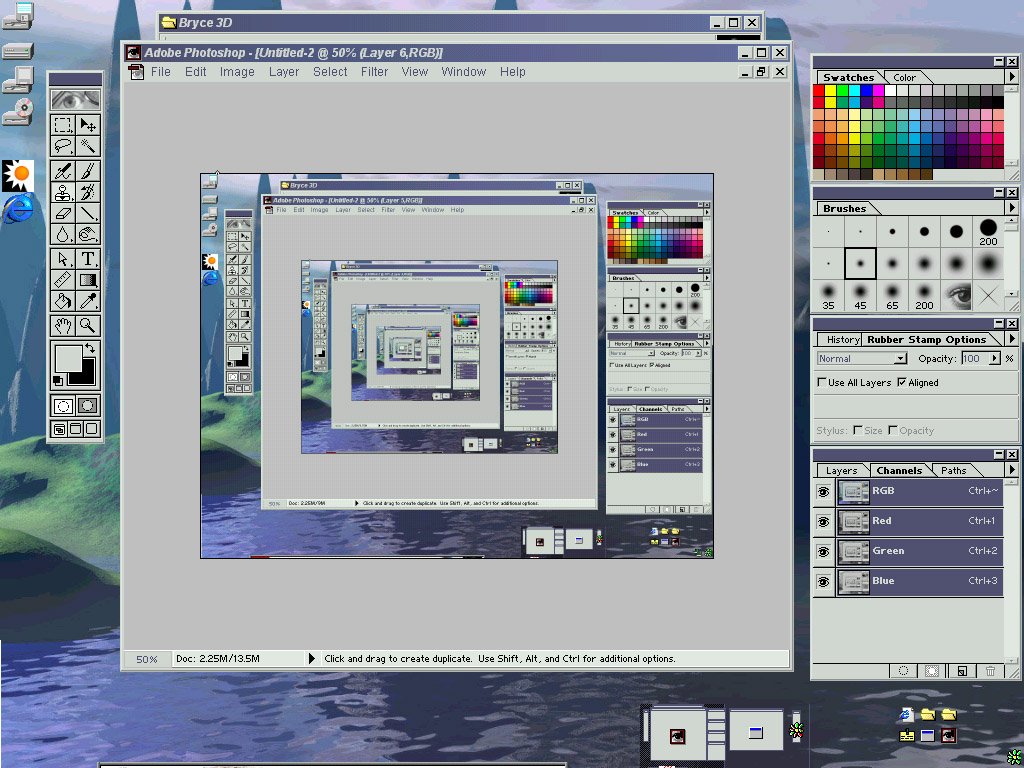Select the Airbrush tool

pos(63,171)
